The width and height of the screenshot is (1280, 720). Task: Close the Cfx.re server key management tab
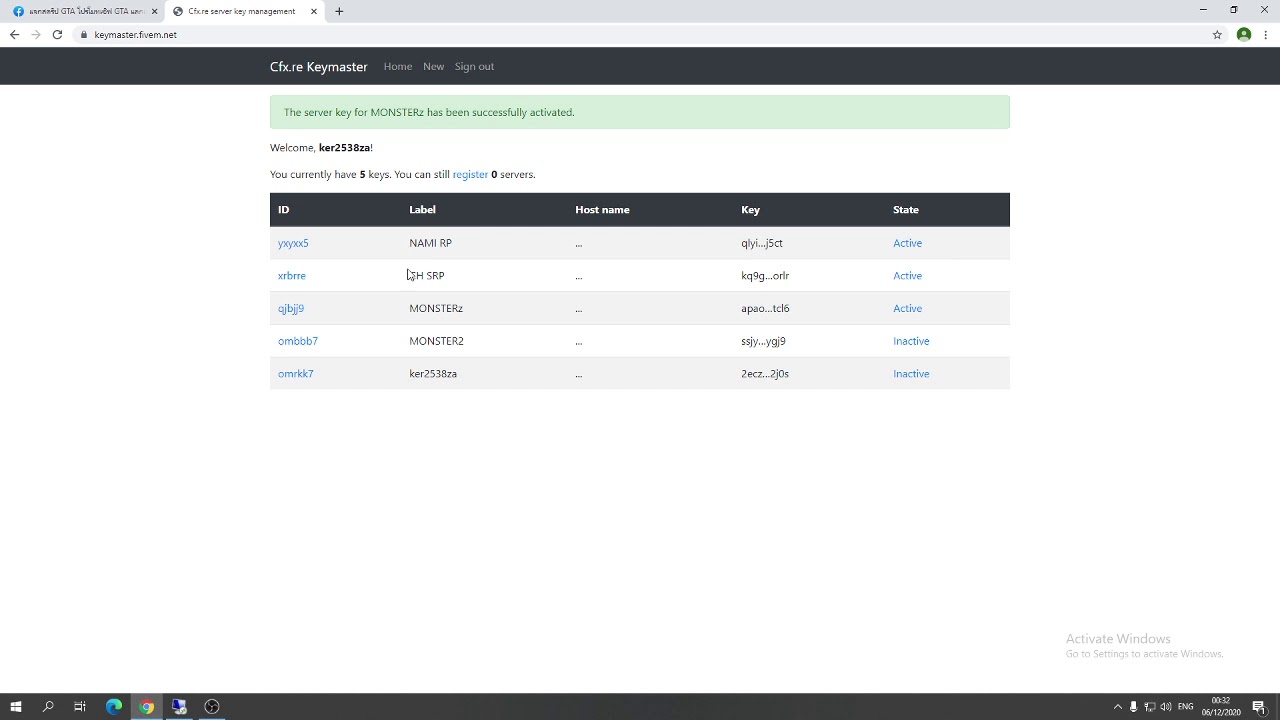[x=314, y=11]
